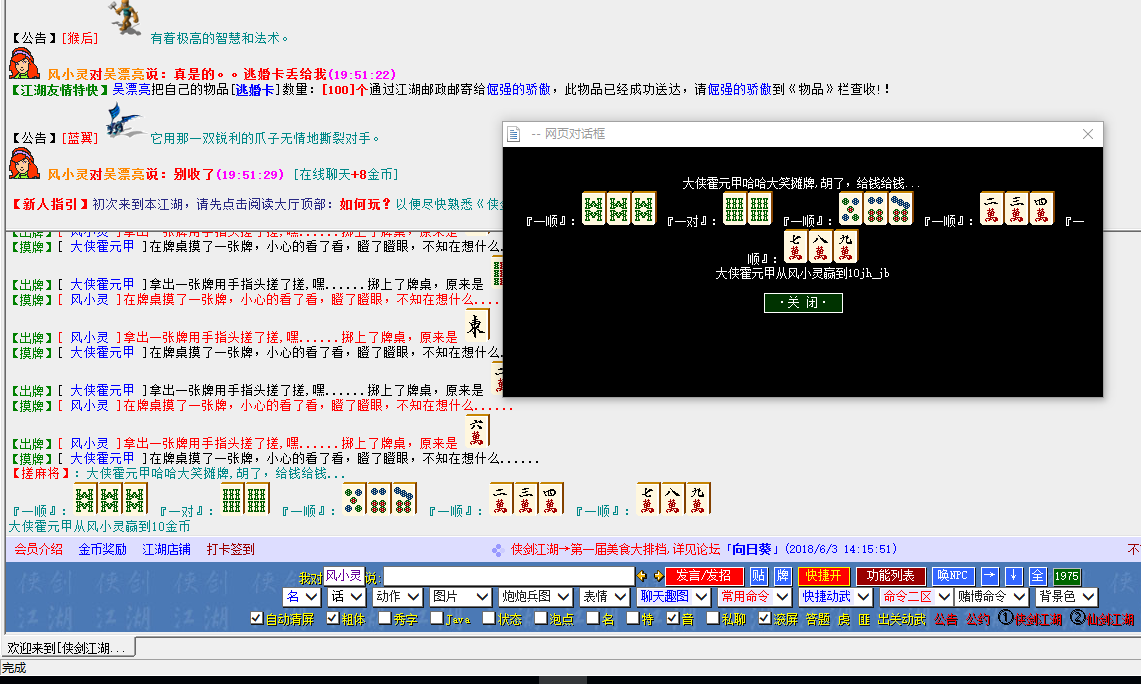The image size is (1141, 684).
Task: Click the 贴 button
Action: coord(758,576)
